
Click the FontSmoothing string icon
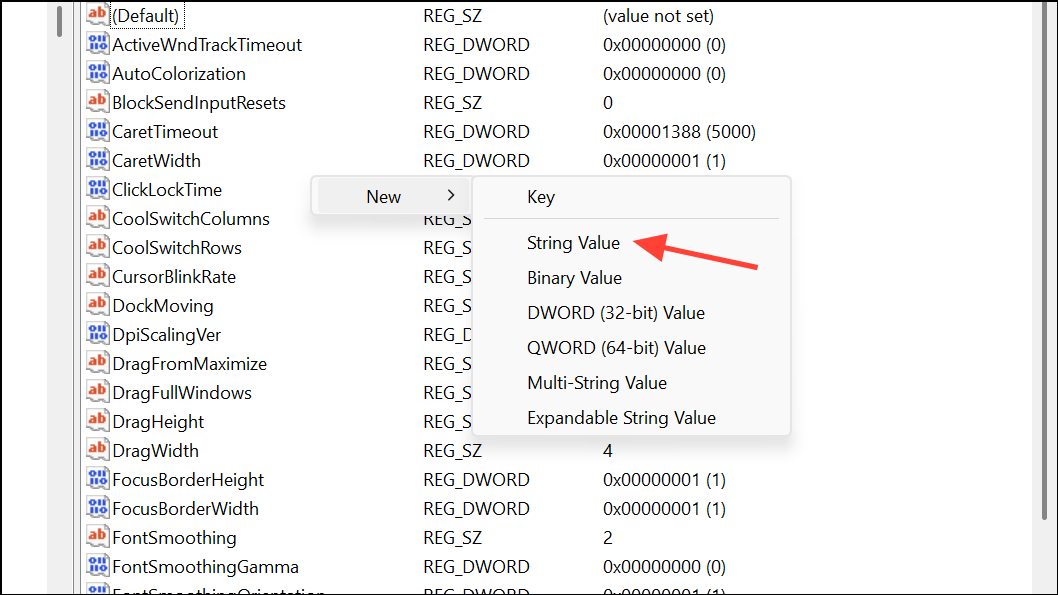pos(97,537)
